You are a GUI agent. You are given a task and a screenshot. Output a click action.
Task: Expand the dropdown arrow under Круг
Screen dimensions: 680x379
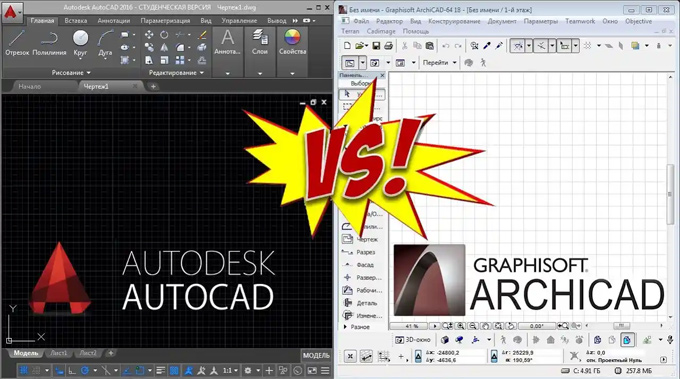point(80,59)
